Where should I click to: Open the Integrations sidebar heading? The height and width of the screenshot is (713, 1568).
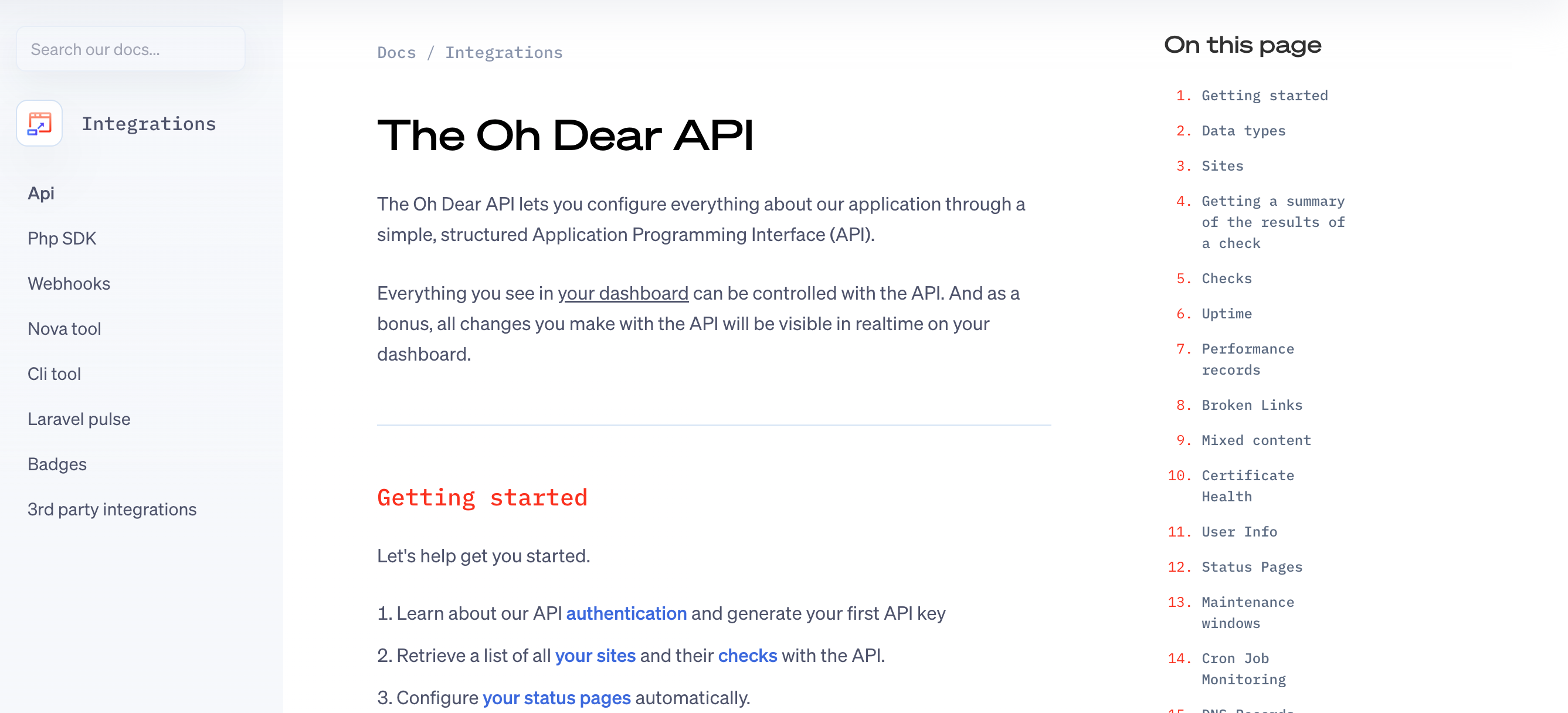pyautogui.click(x=148, y=124)
